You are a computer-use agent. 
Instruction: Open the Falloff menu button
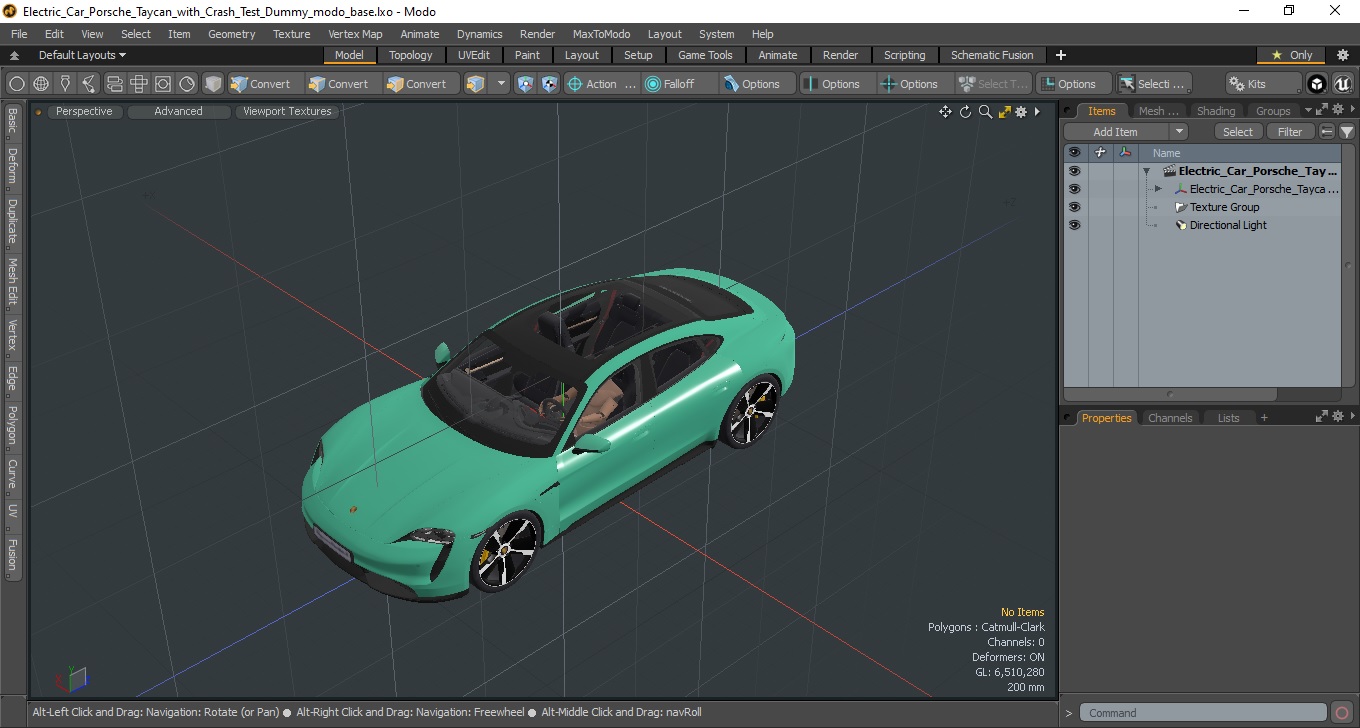(681, 84)
